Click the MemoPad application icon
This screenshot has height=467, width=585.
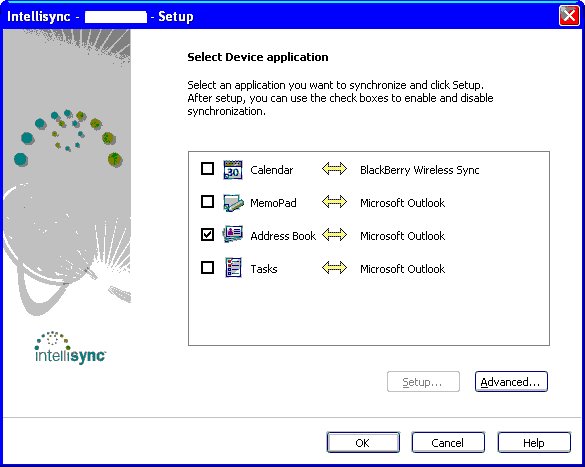point(233,203)
